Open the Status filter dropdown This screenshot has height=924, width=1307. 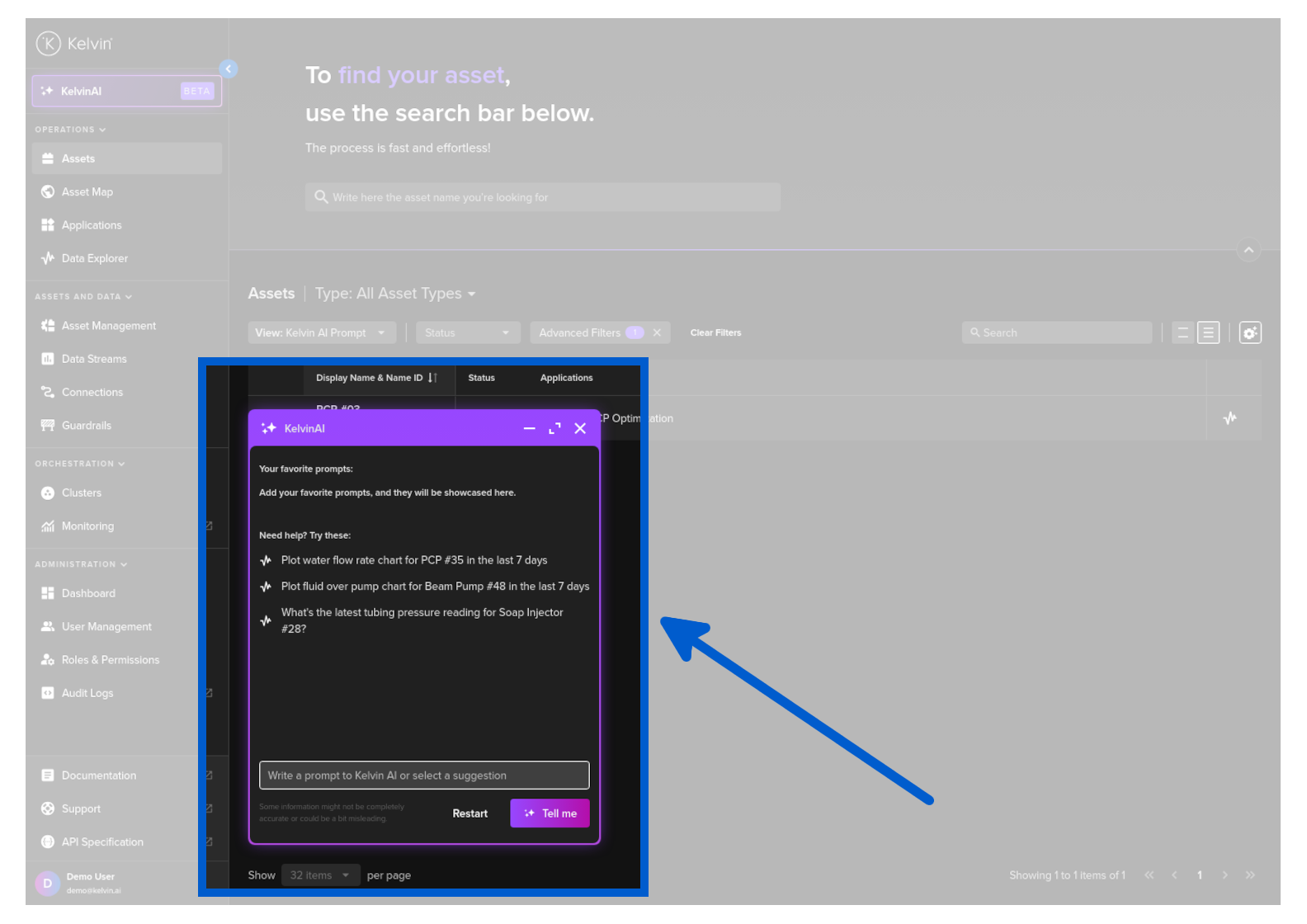coord(467,332)
